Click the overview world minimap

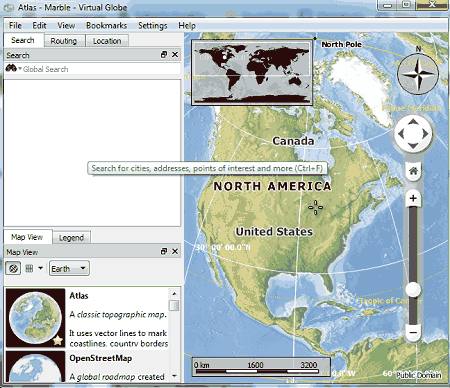[x=252, y=72]
